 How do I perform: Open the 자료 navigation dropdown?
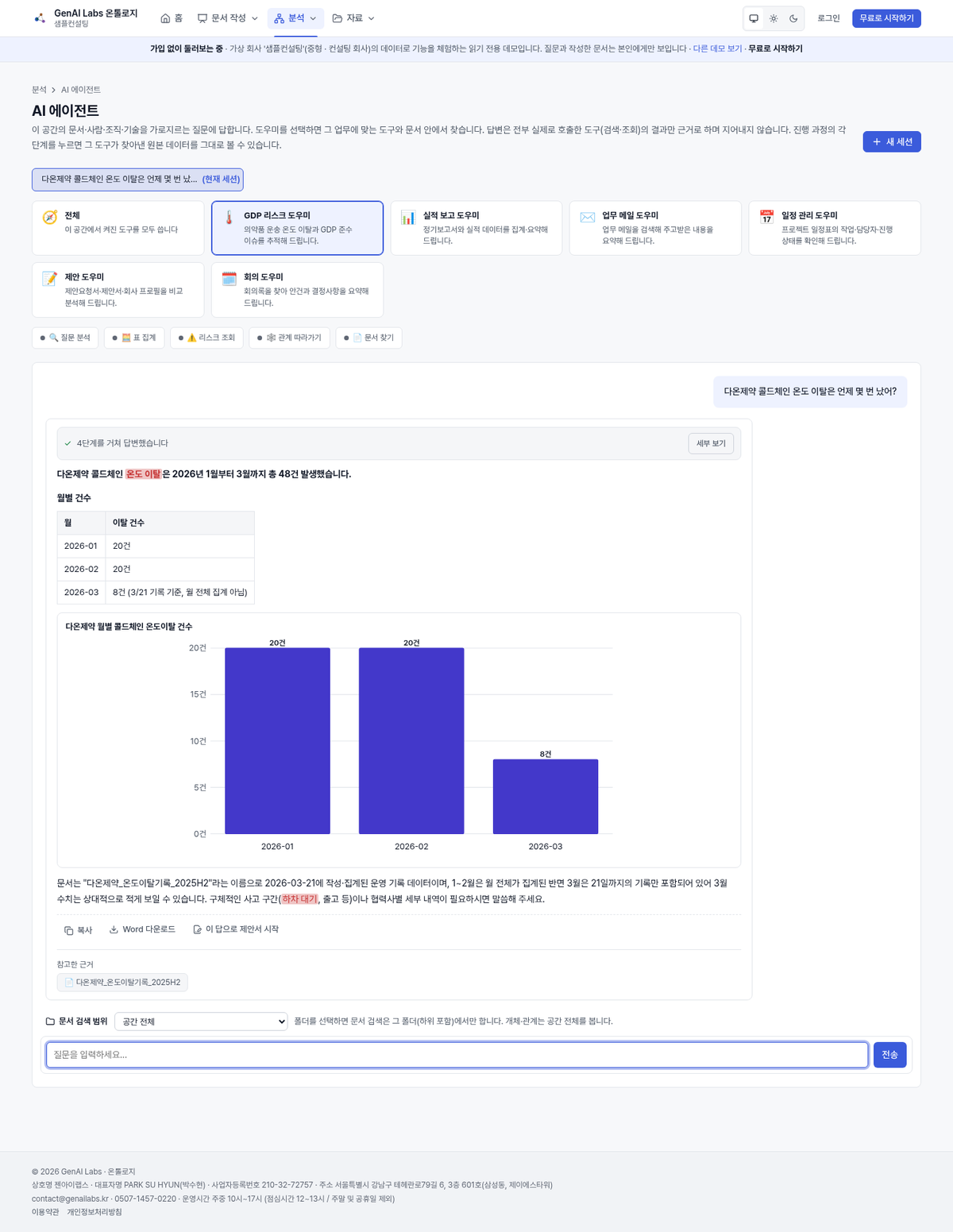tap(353, 18)
